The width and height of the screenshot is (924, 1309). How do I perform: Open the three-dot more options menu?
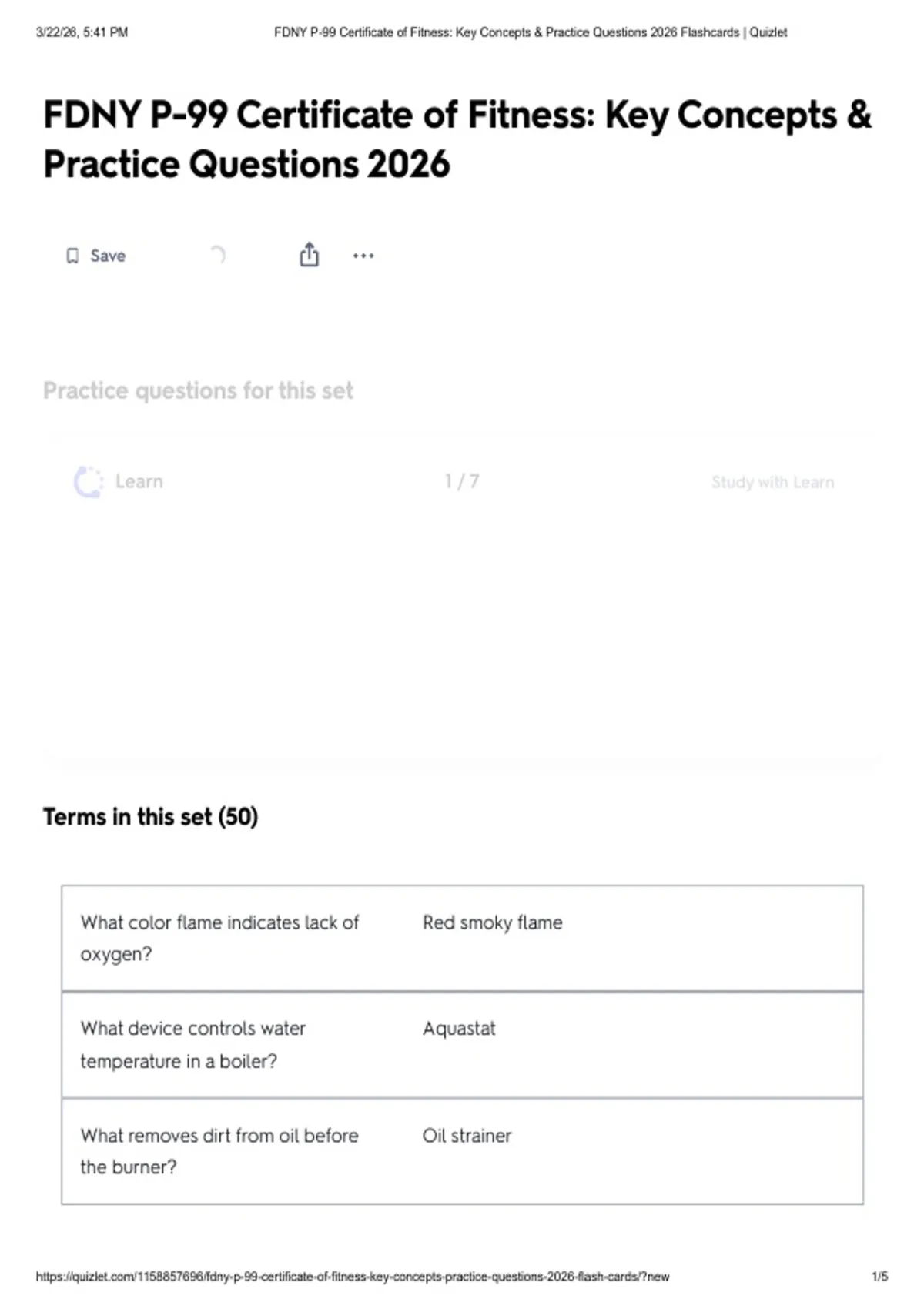pos(363,256)
